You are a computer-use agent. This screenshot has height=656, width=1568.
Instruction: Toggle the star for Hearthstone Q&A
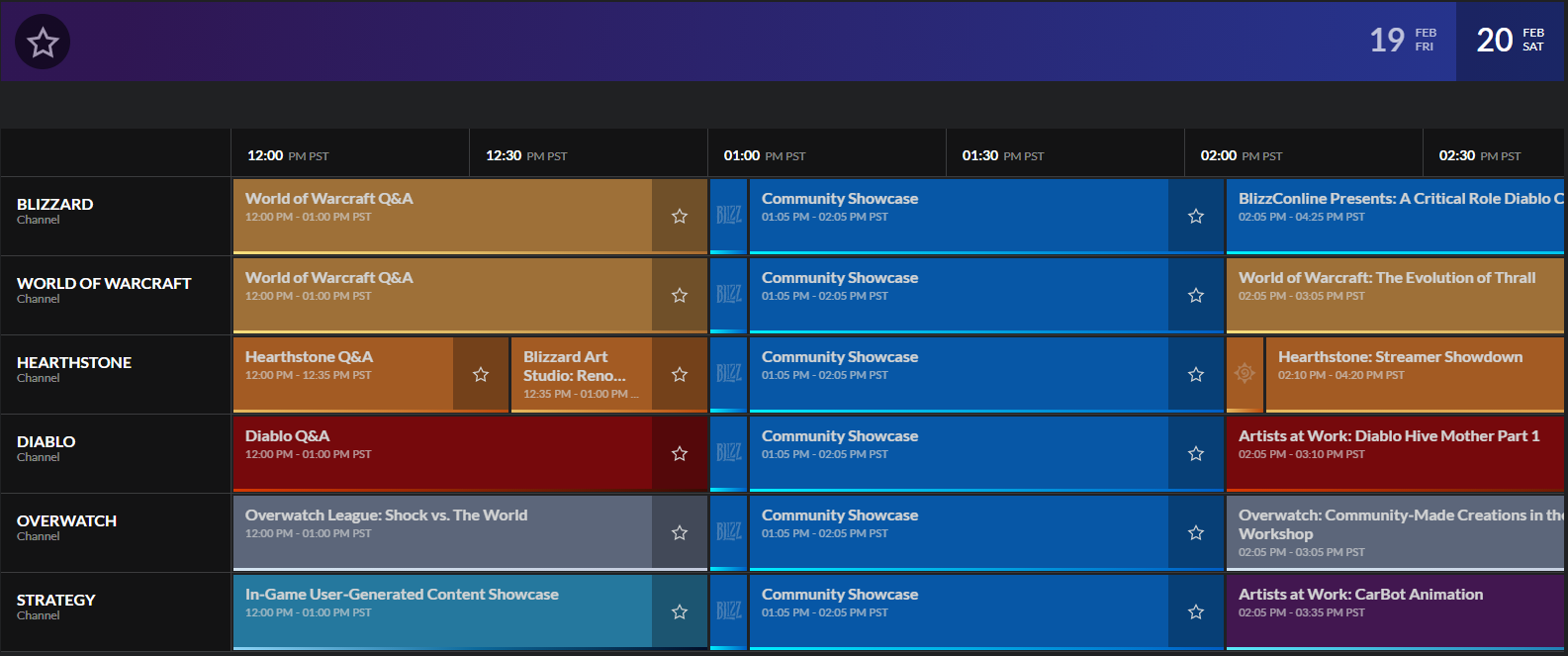[481, 374]
